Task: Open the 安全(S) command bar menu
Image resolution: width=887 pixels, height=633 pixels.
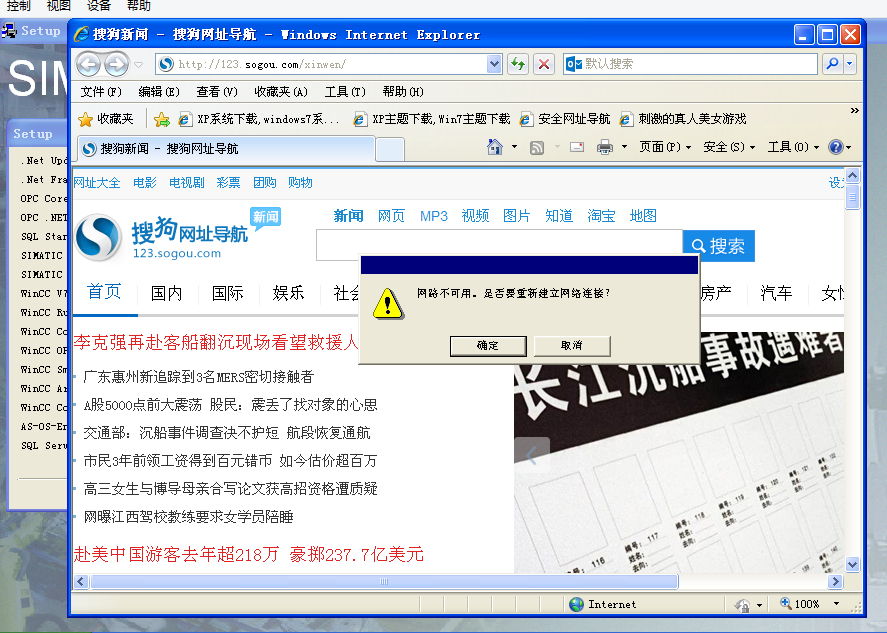Action: tap(729, 147)
